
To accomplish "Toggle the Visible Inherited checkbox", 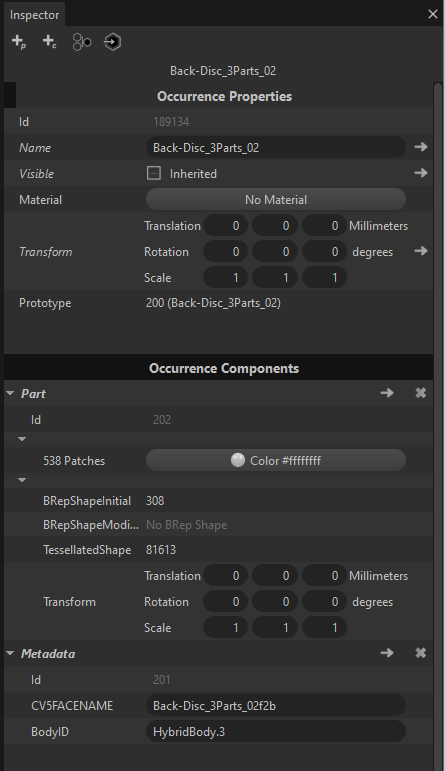I will (154, 173).
